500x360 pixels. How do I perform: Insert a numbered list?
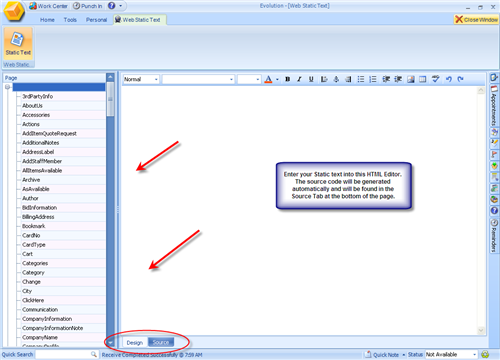(373, 79)
